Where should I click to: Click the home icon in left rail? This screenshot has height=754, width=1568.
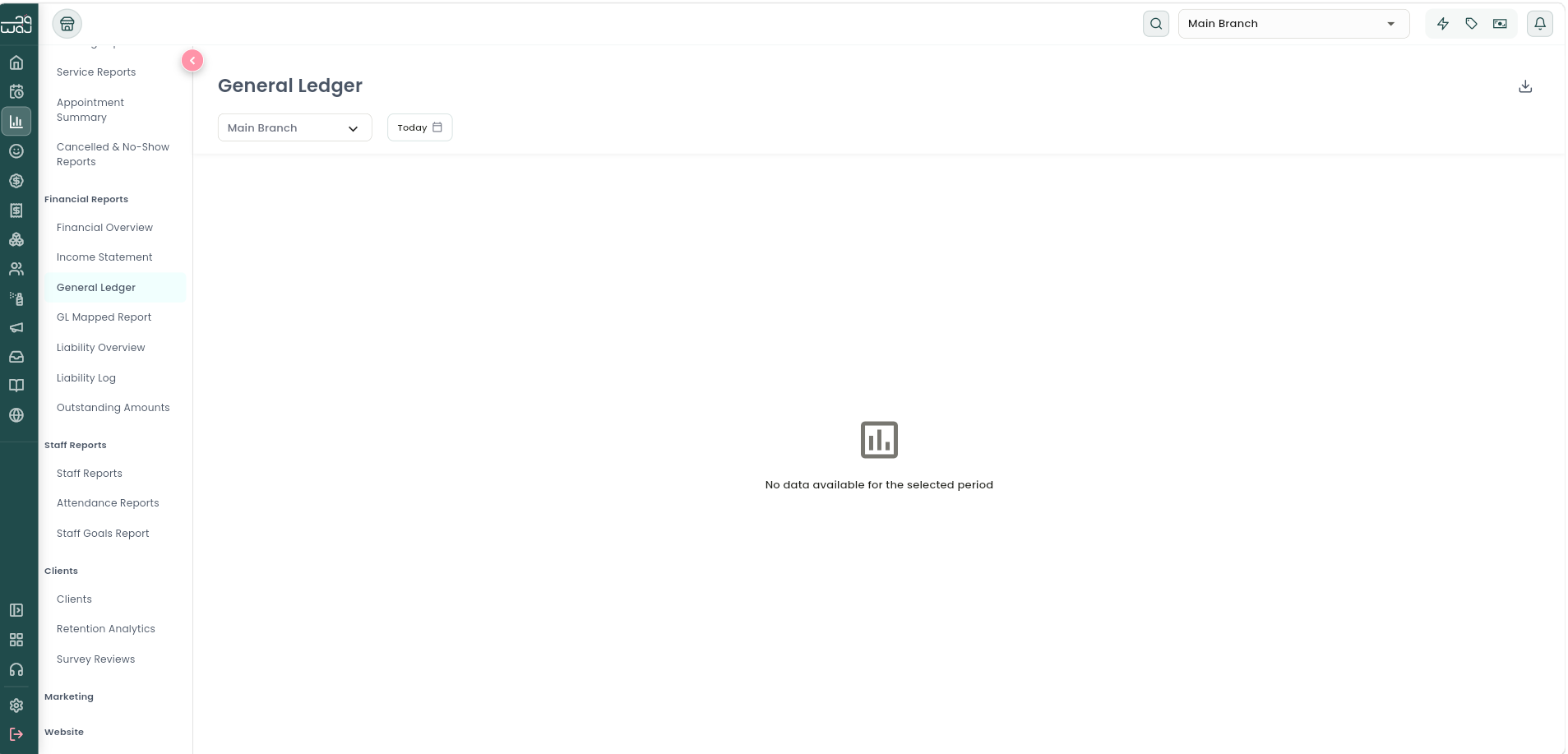[16, 62]
